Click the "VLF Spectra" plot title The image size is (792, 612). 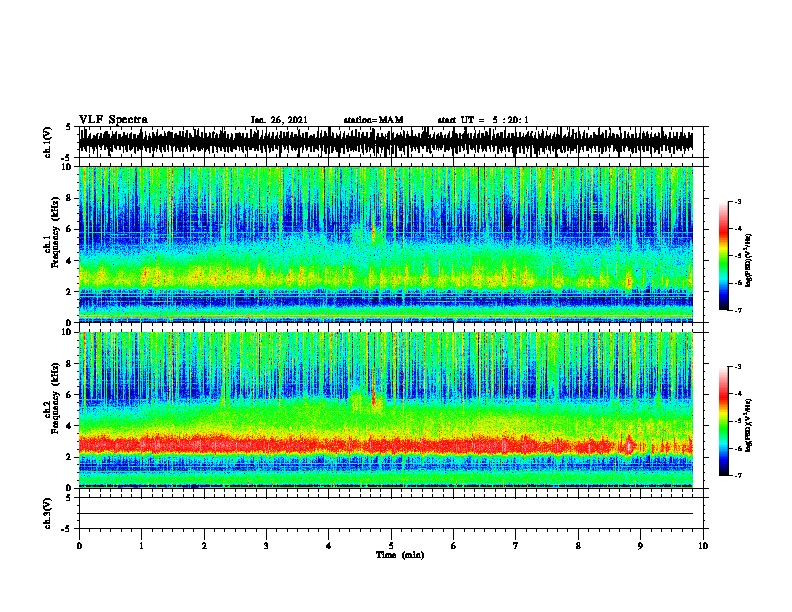[x=113, y=120]
